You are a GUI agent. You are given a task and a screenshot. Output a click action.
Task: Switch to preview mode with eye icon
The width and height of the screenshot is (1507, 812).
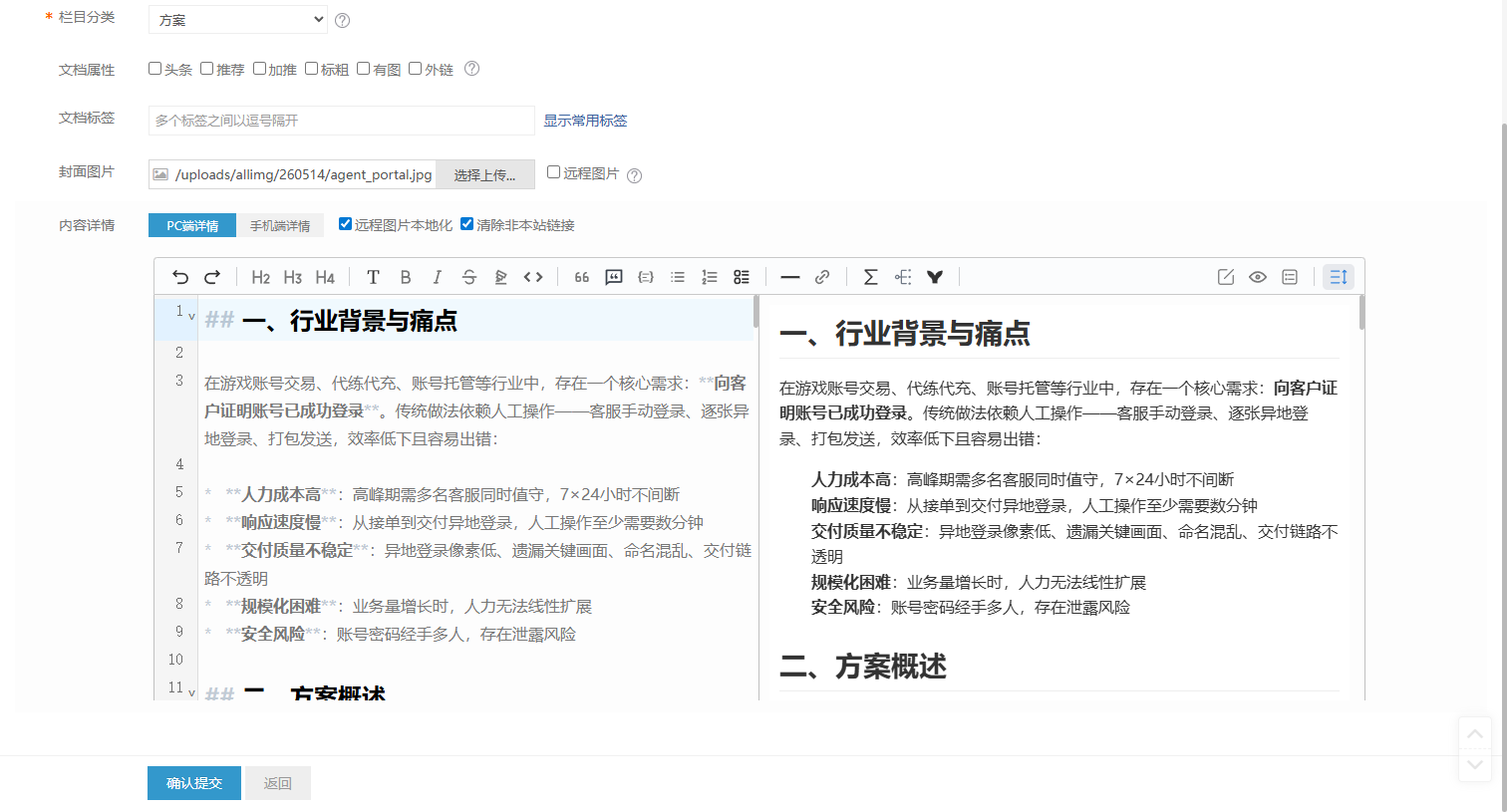[x=1258, y=277]
